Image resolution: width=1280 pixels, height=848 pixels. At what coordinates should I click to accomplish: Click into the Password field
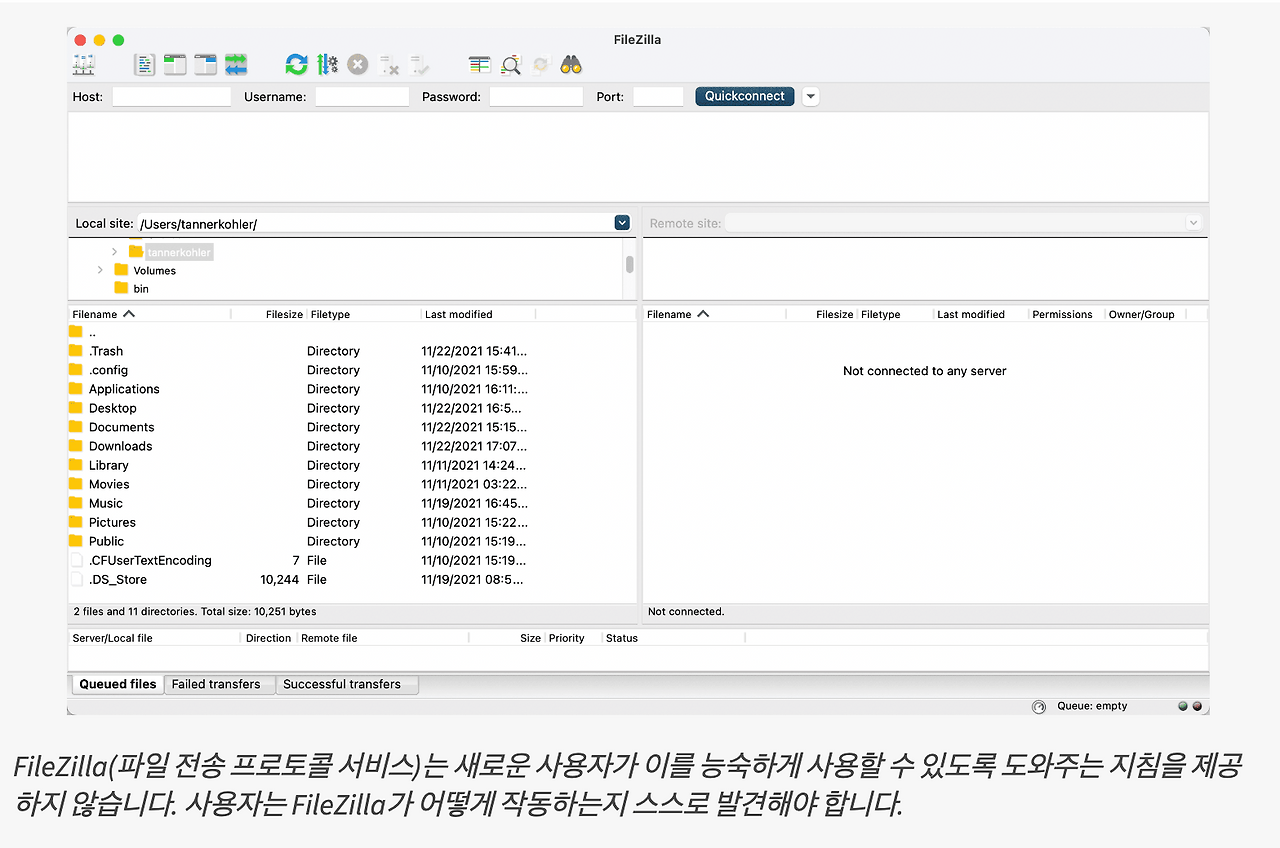click(x=536, y=97)
